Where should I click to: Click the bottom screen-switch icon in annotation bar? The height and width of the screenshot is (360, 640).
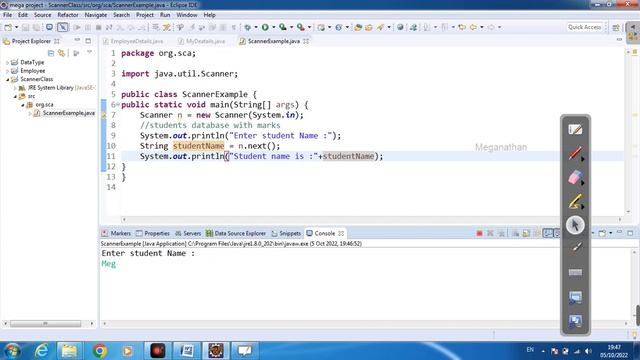575,321
